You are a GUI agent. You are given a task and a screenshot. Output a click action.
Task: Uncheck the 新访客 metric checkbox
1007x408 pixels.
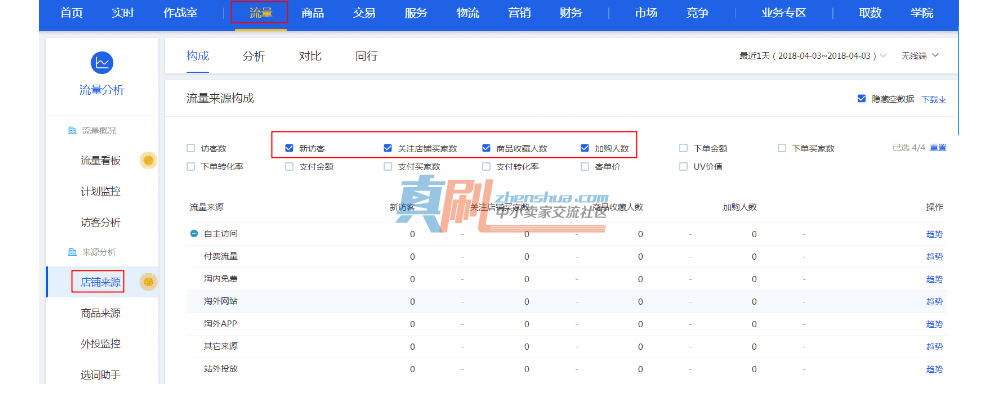(289, 148)
